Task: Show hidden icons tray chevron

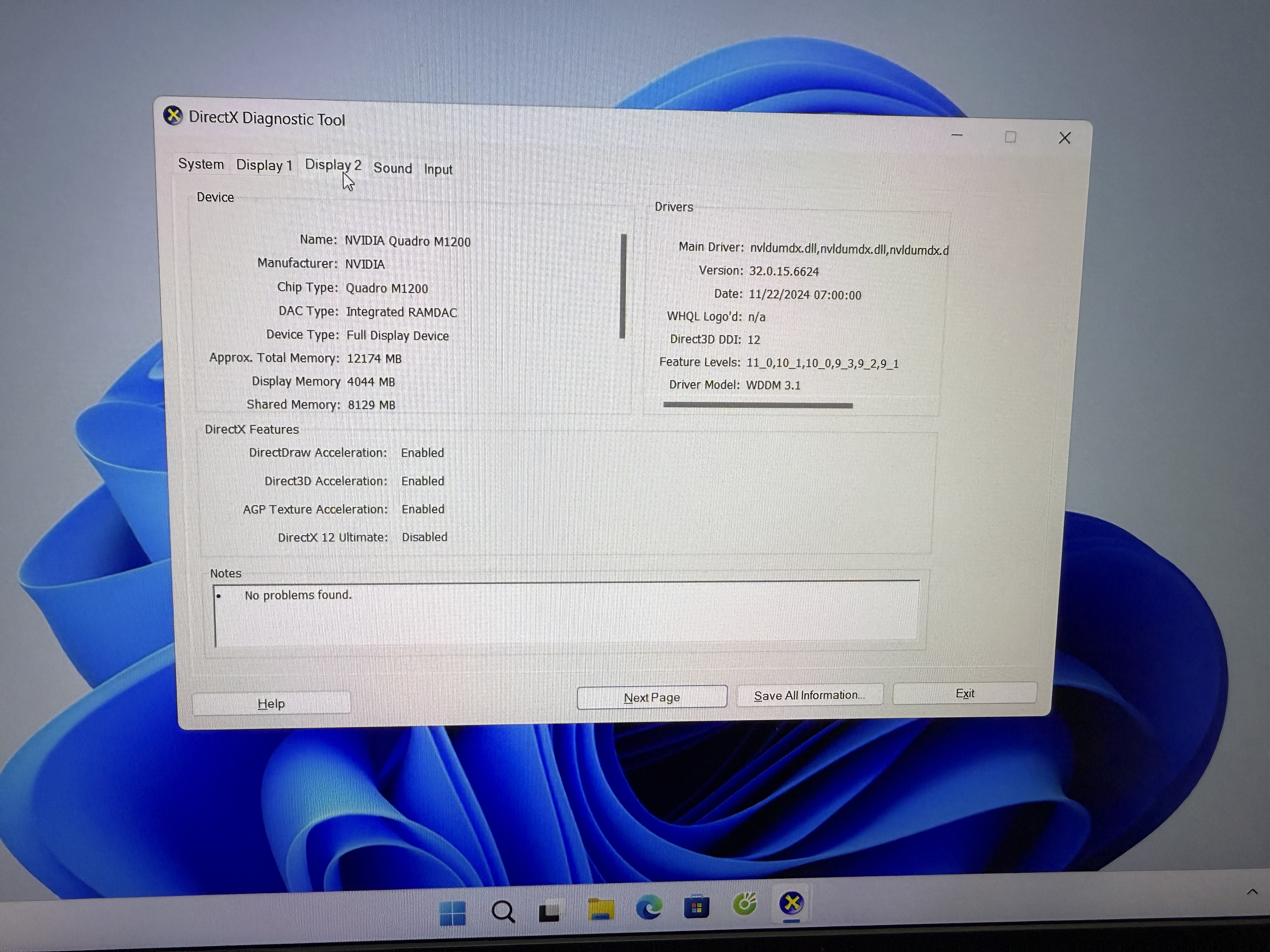Action: 1252,892
